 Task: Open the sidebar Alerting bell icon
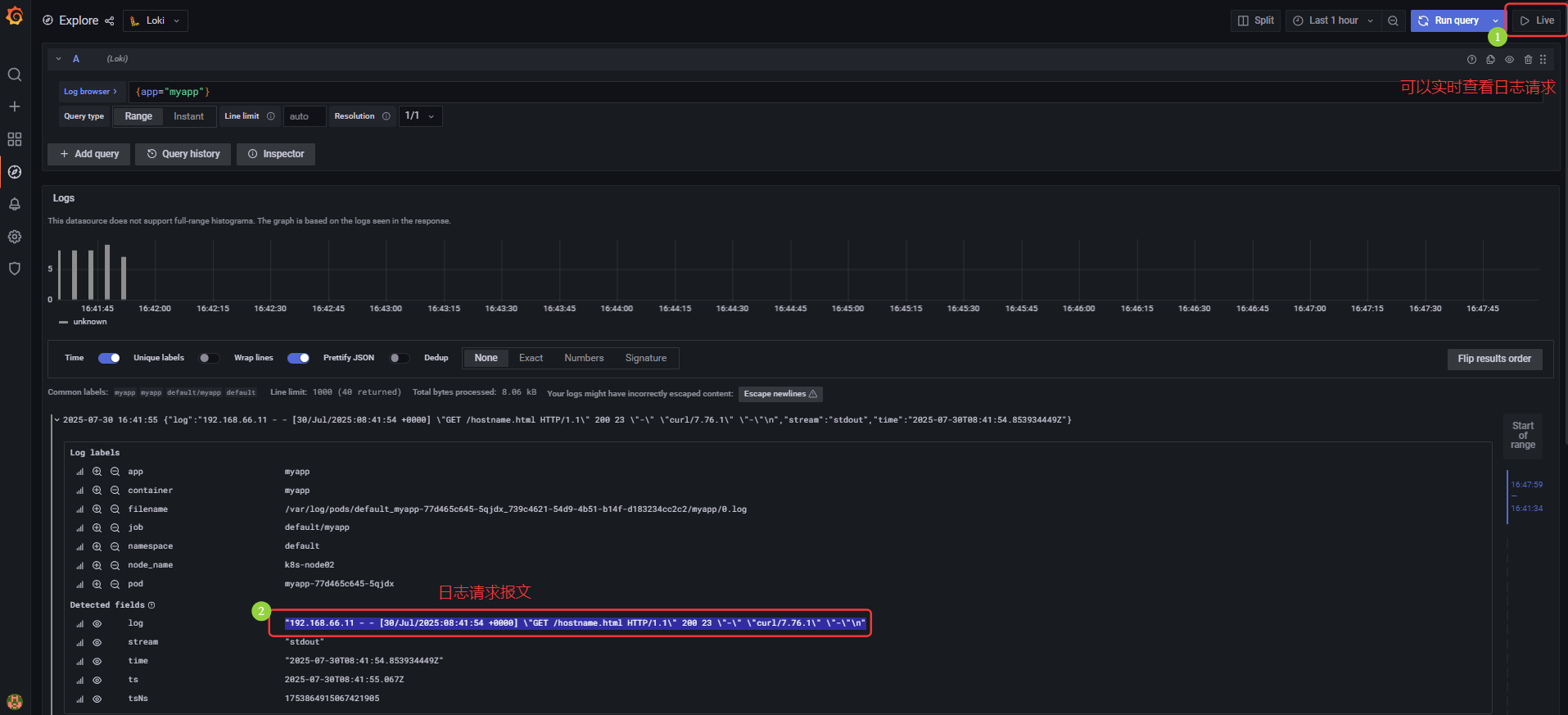tap(15, 204)
